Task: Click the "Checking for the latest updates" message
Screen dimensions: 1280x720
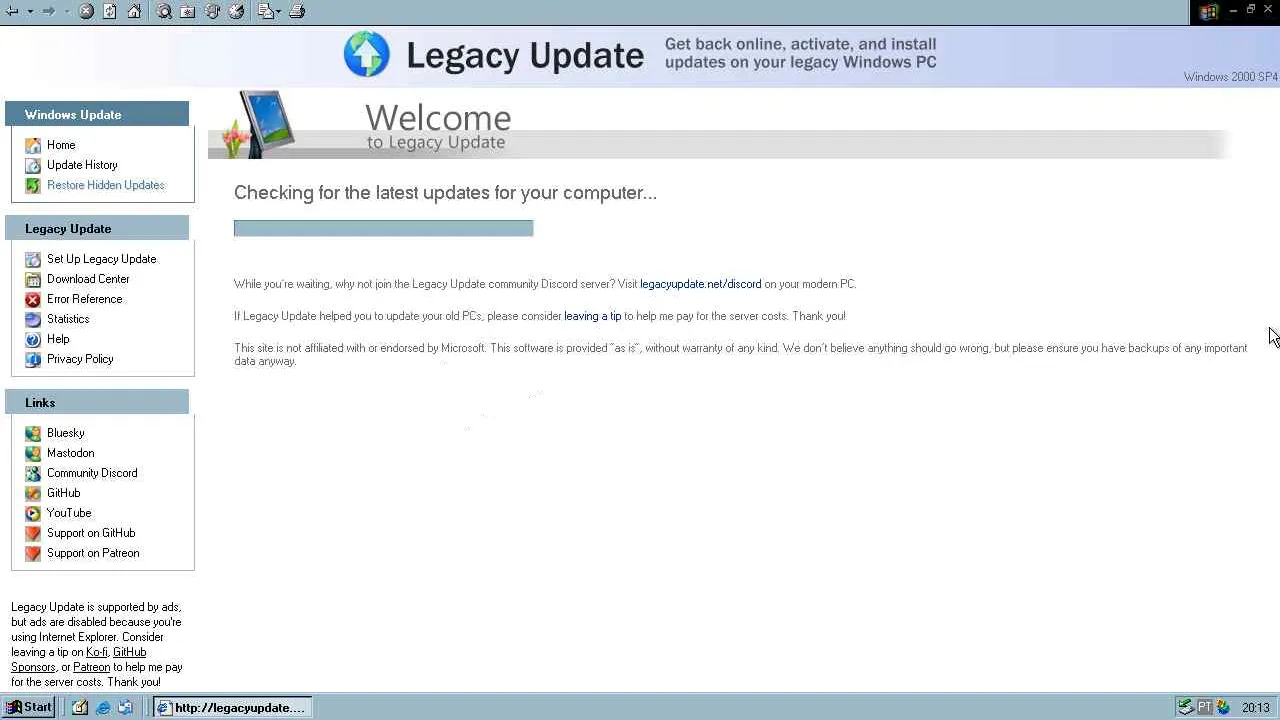Action: click(x=445, y=193)
